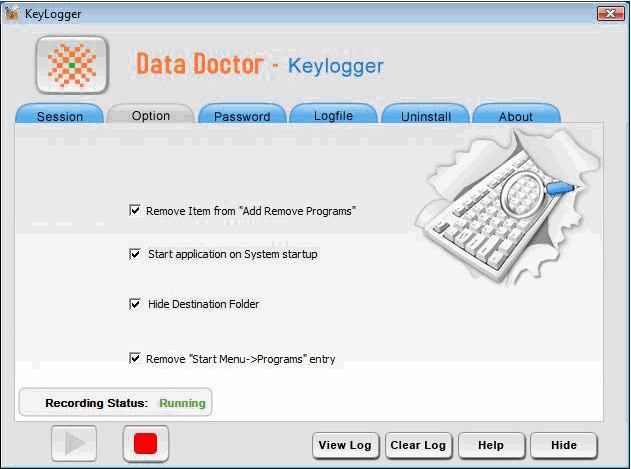
Task: Select the Option tab
Action: pyautogui.click(x=151, y=115)
